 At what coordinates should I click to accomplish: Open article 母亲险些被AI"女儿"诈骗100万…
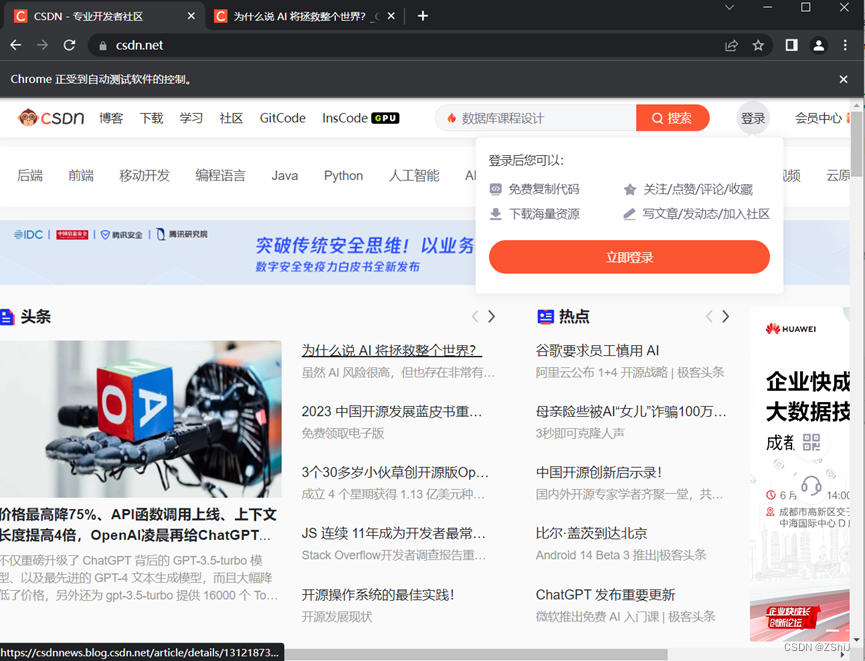coord(631,412)
